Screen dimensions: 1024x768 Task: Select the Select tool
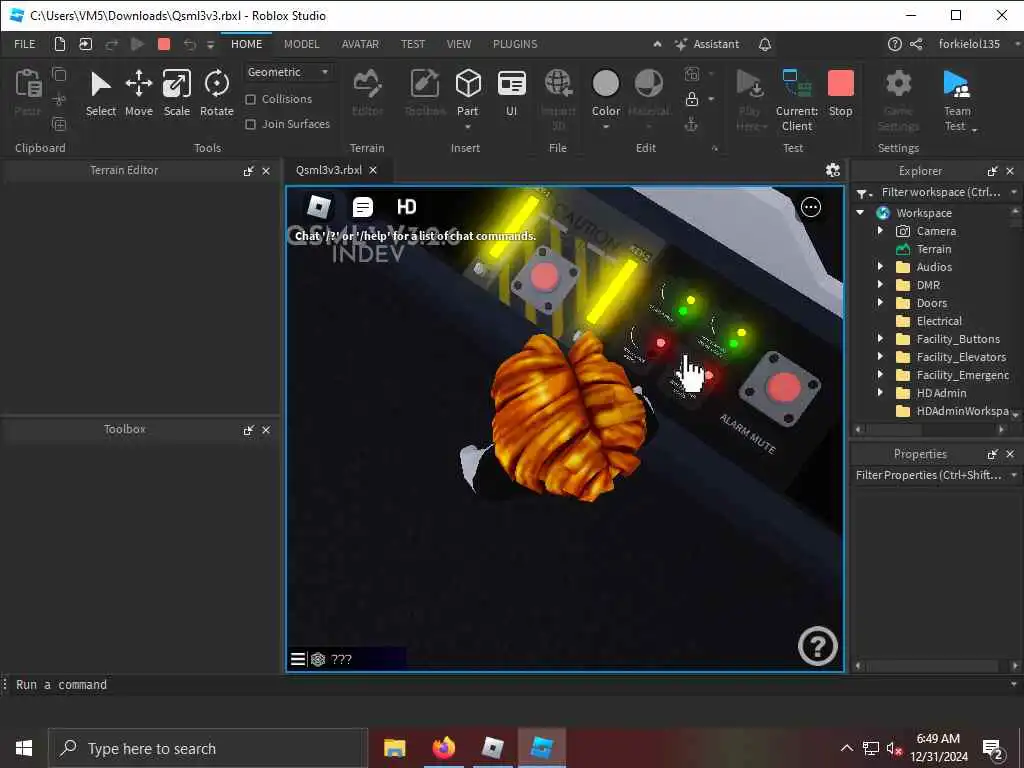101,94
